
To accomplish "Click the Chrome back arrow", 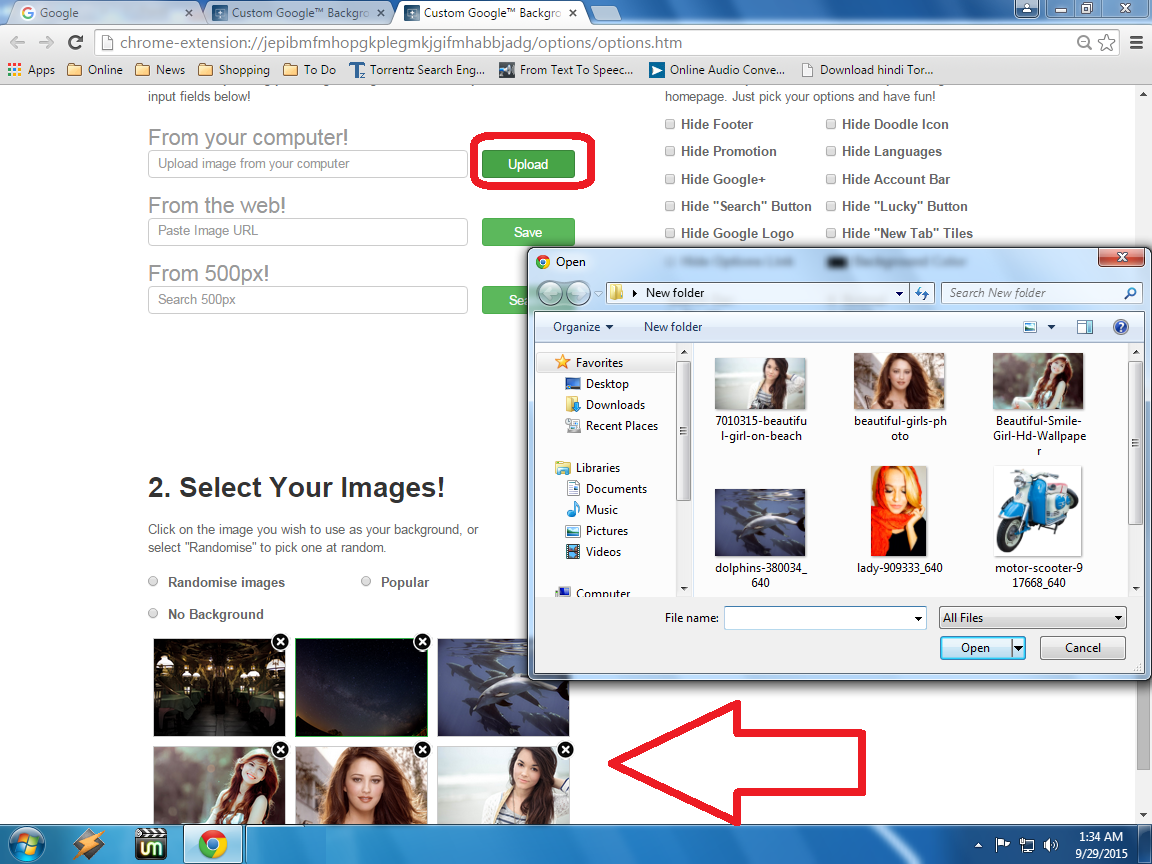I will (x=18, y=43).
